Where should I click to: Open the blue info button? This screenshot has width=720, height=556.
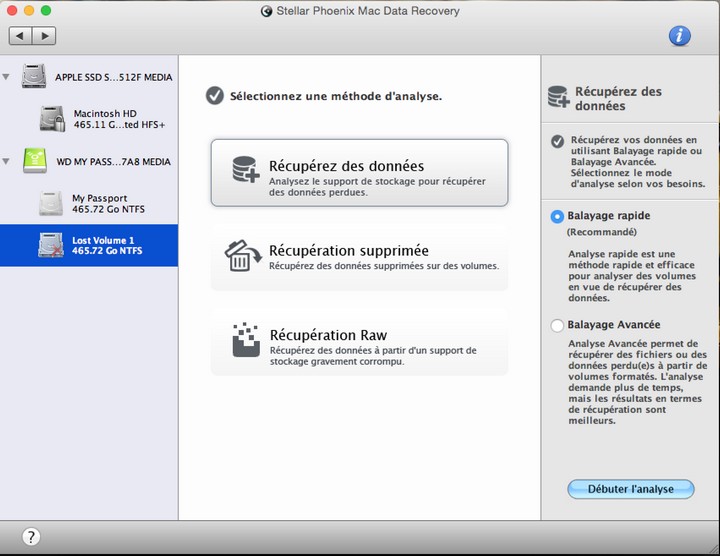point(680,36)
